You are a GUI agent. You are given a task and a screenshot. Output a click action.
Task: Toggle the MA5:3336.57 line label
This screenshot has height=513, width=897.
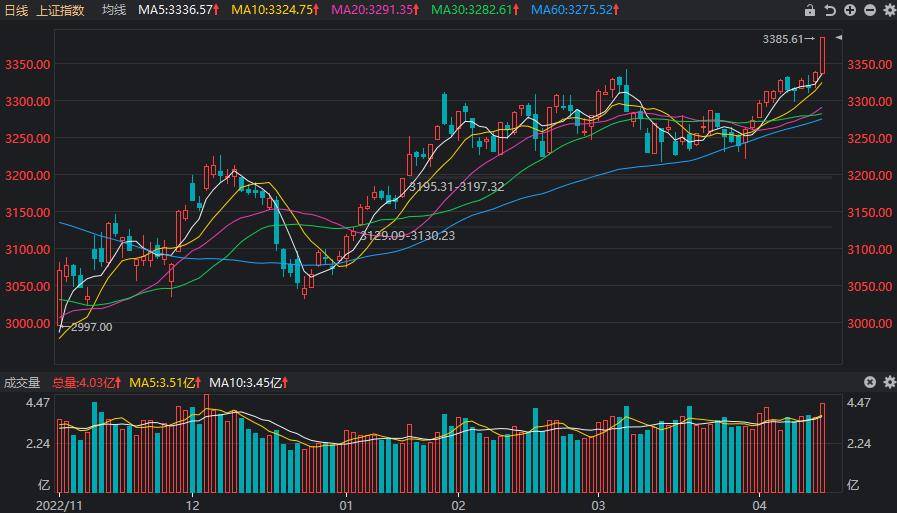pyautogui.click(x=179, y=10)
